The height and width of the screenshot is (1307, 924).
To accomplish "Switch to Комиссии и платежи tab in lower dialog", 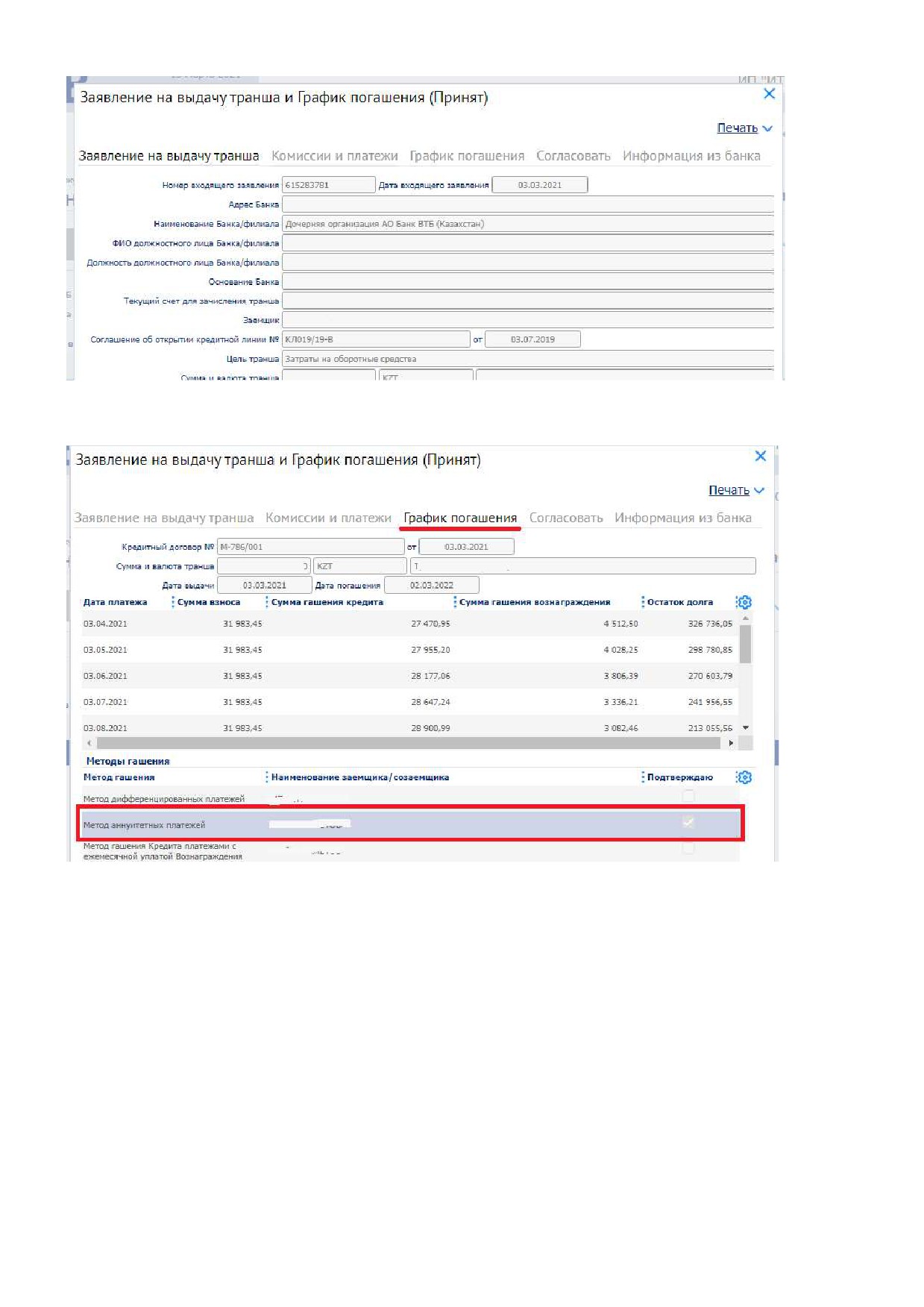I will click(x=328, y=518).
